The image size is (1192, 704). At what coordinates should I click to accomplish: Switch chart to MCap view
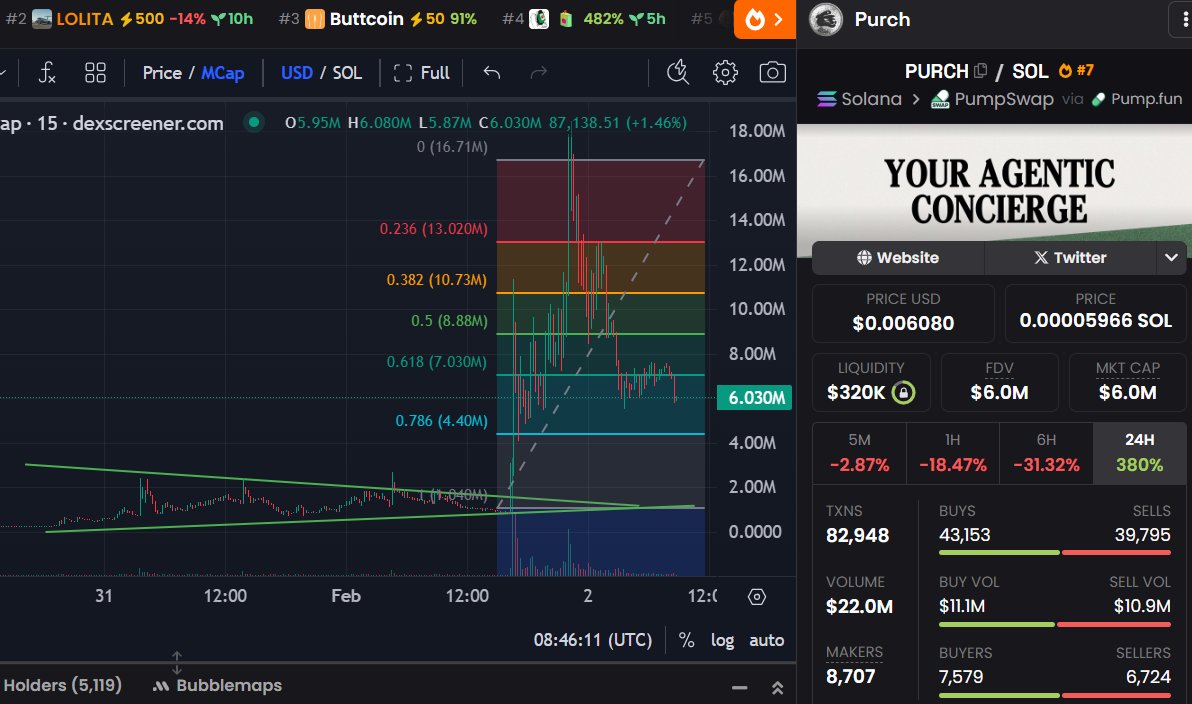coord(223,73)
